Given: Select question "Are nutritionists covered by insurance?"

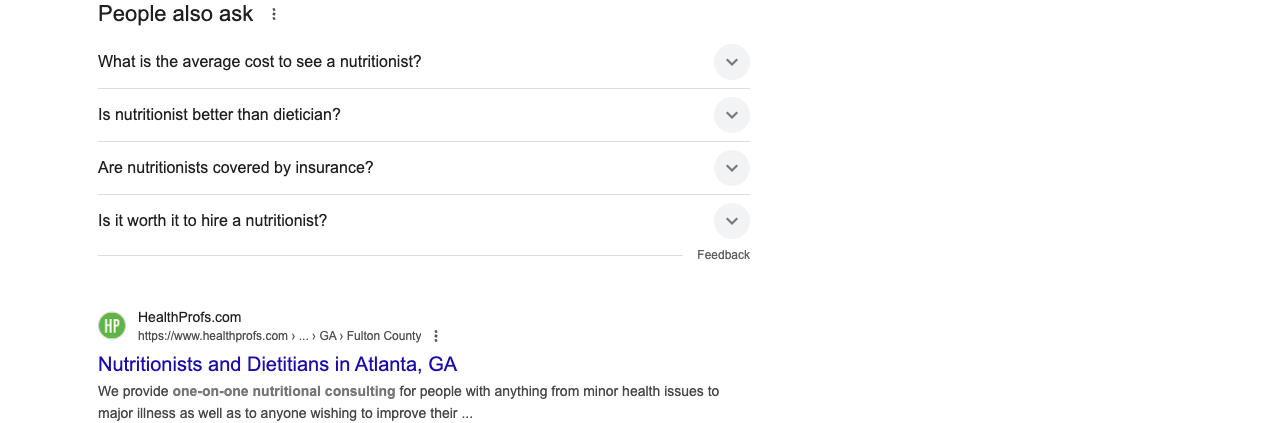Looking at the screenshot, I should pyautogui.click(x=236, y=168).
